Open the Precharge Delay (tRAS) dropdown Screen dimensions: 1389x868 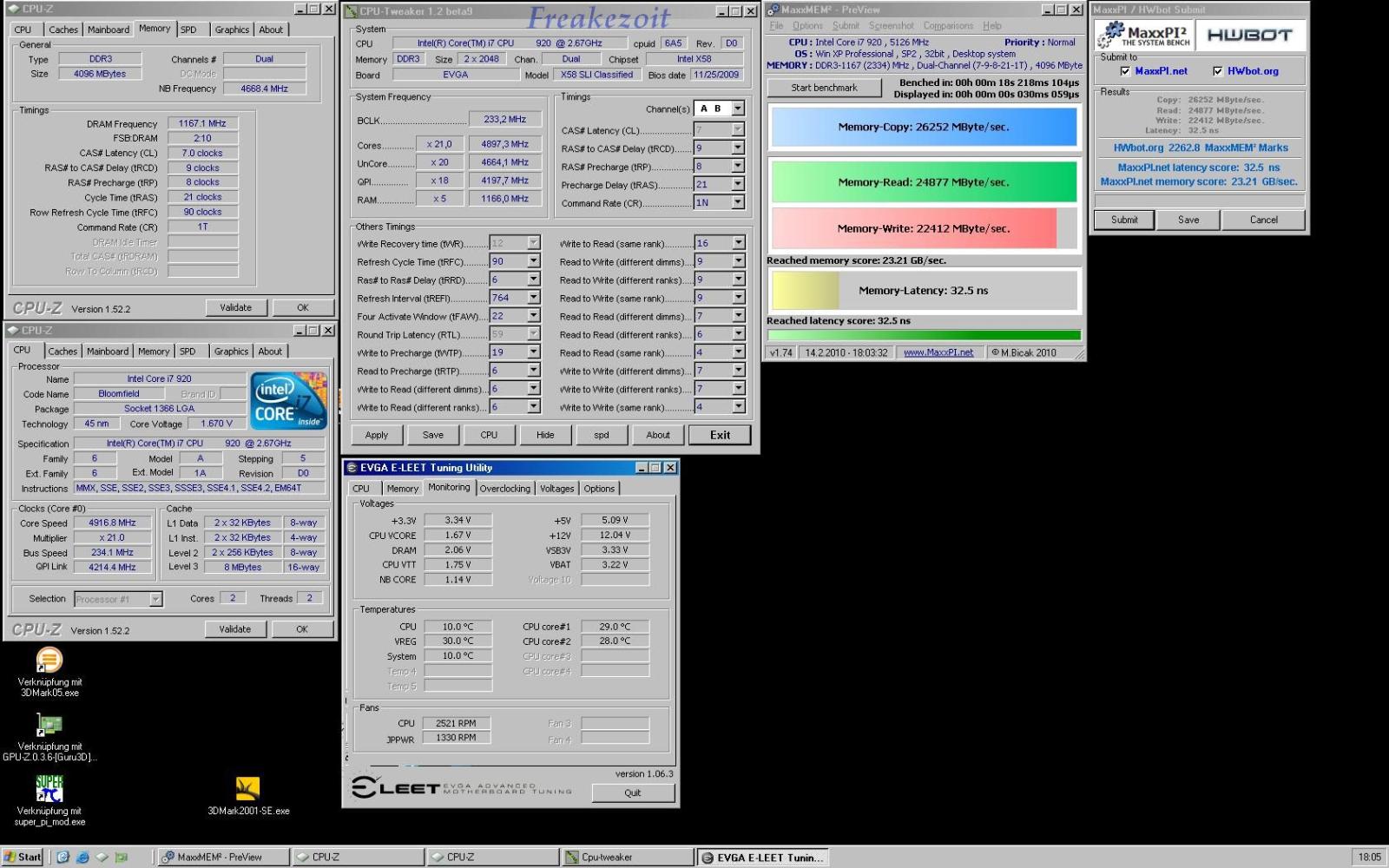tap(738, 185)
